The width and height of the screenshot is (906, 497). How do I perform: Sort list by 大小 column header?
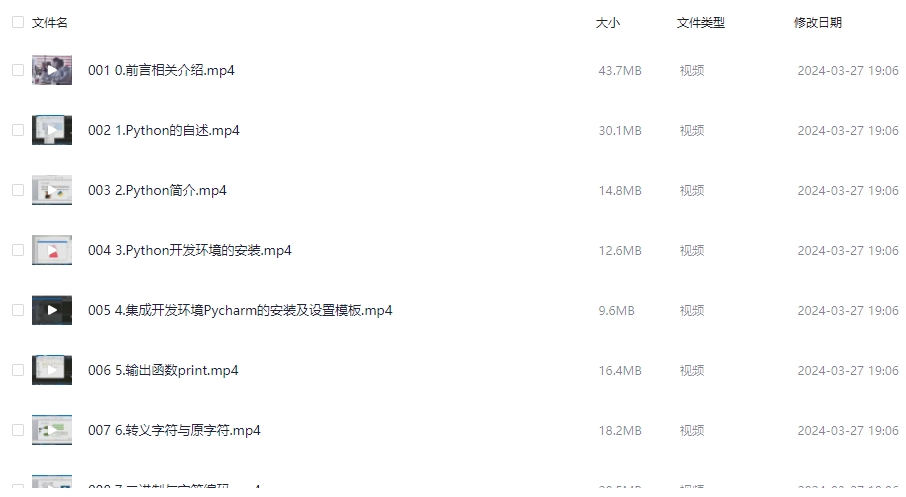(608, 23)
